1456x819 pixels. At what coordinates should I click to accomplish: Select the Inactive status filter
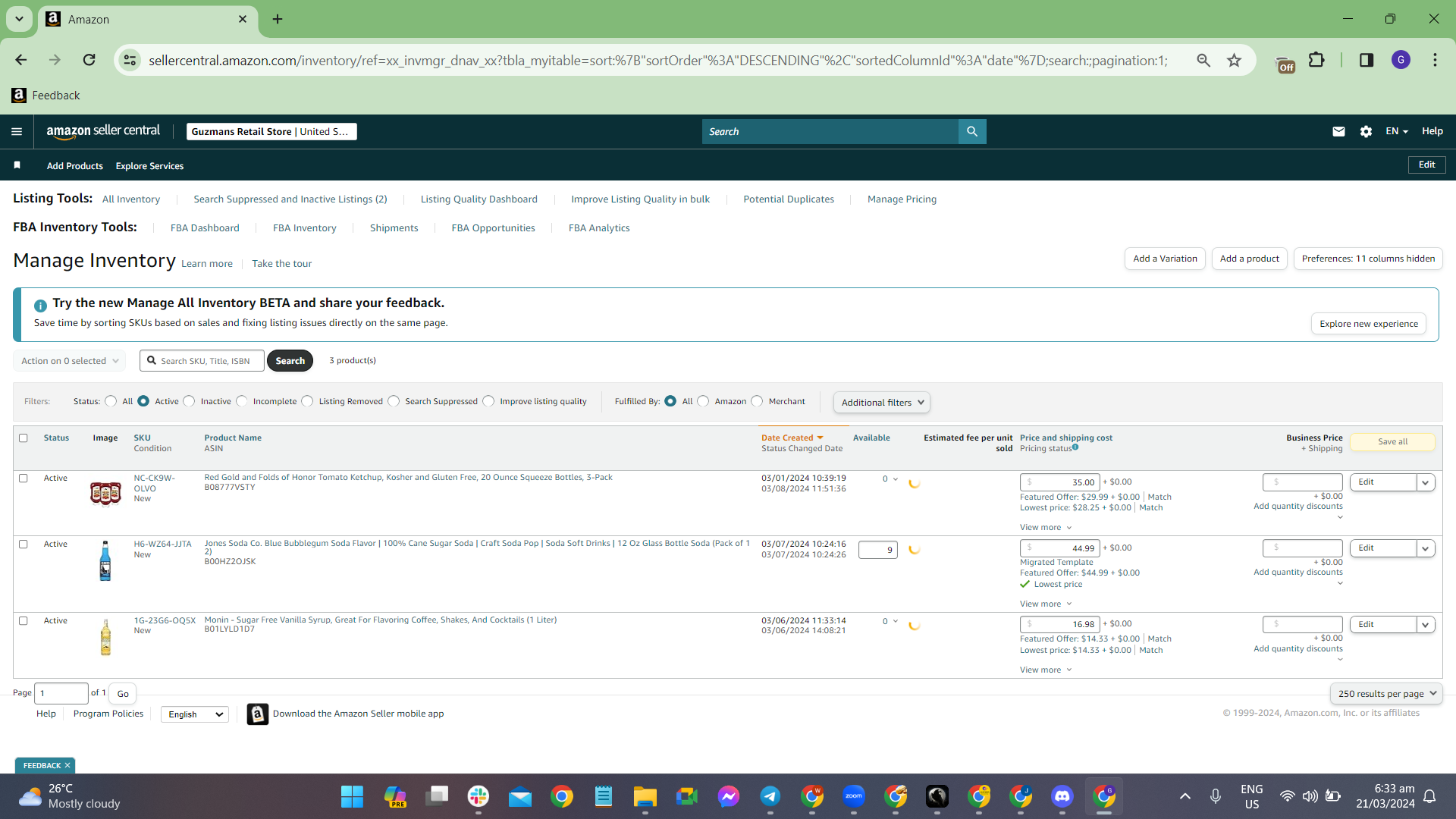pyautogui.click(x=190, y=401)
